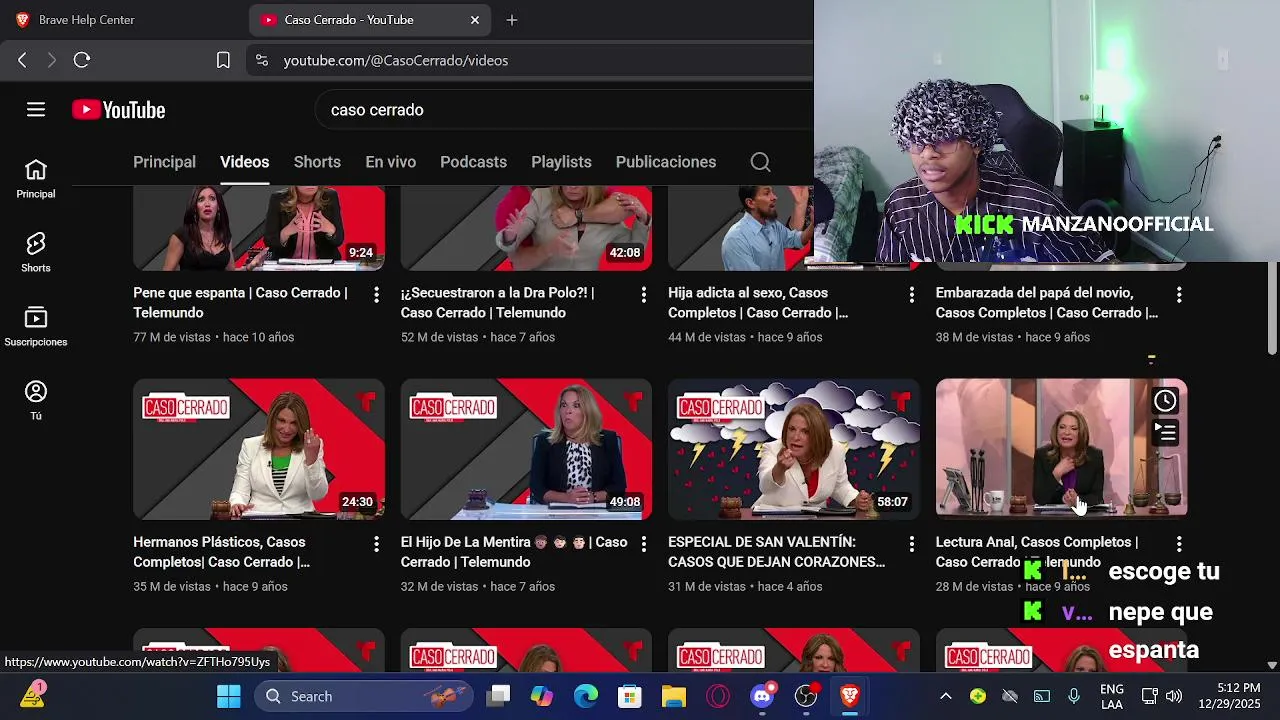Open the Tú section in sidebar
Viewport: 1280px width, 720px height.
coord(36,401)
